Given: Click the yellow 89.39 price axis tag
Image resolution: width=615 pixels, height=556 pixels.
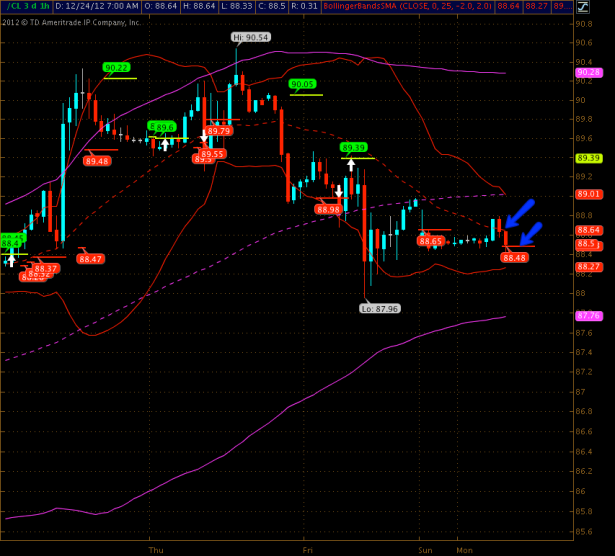Looking at the screenshot, I should point(588,158).
